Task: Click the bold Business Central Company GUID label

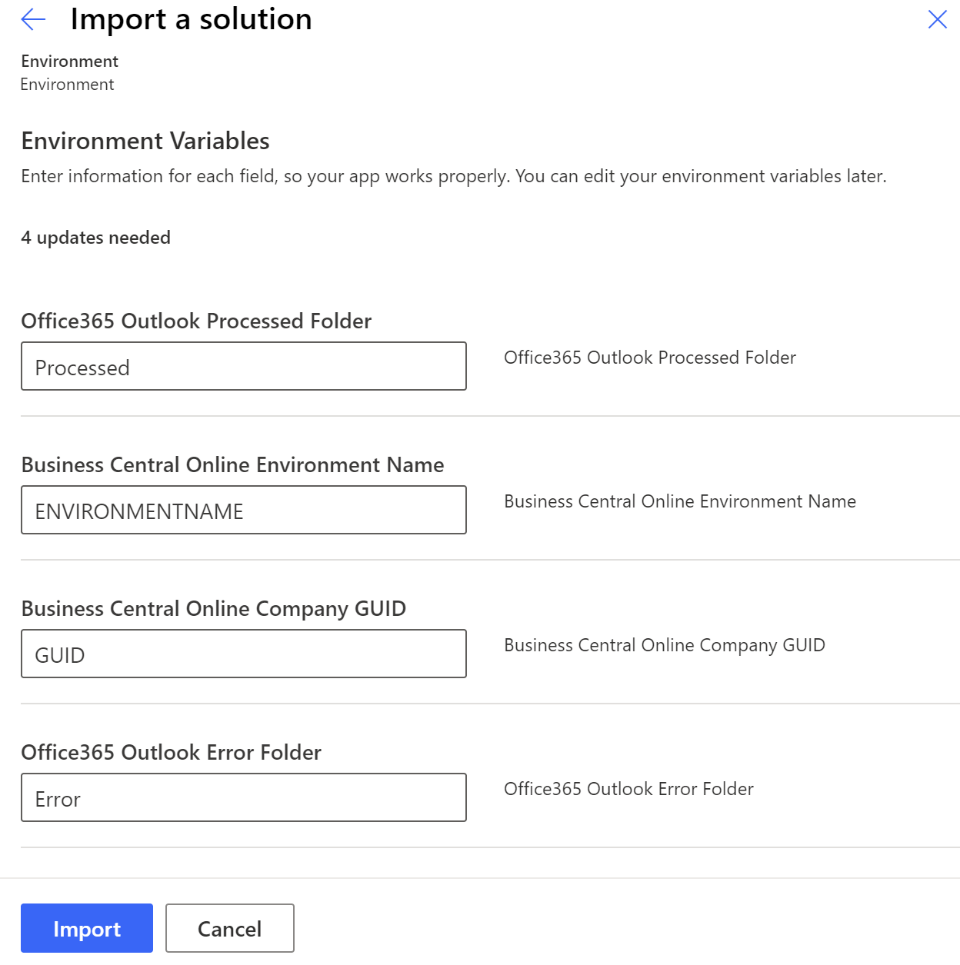Action: click(213, 609)
